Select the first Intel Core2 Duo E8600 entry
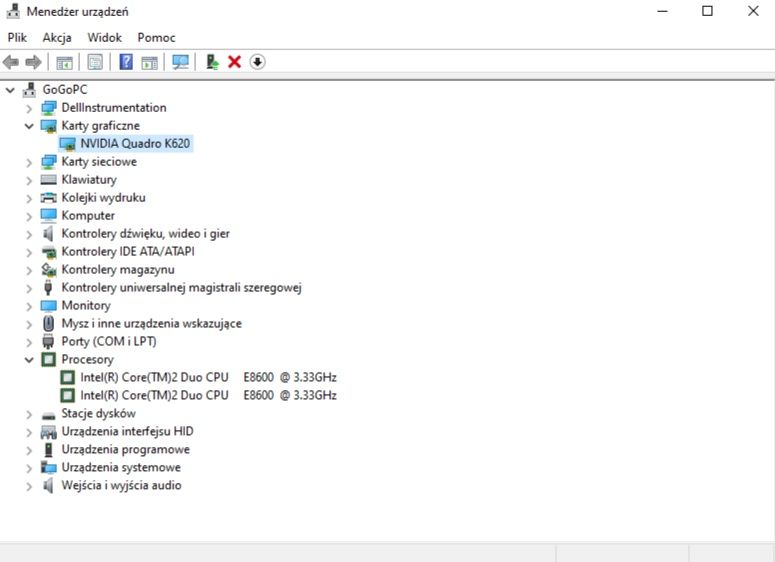 click(208, 378)
